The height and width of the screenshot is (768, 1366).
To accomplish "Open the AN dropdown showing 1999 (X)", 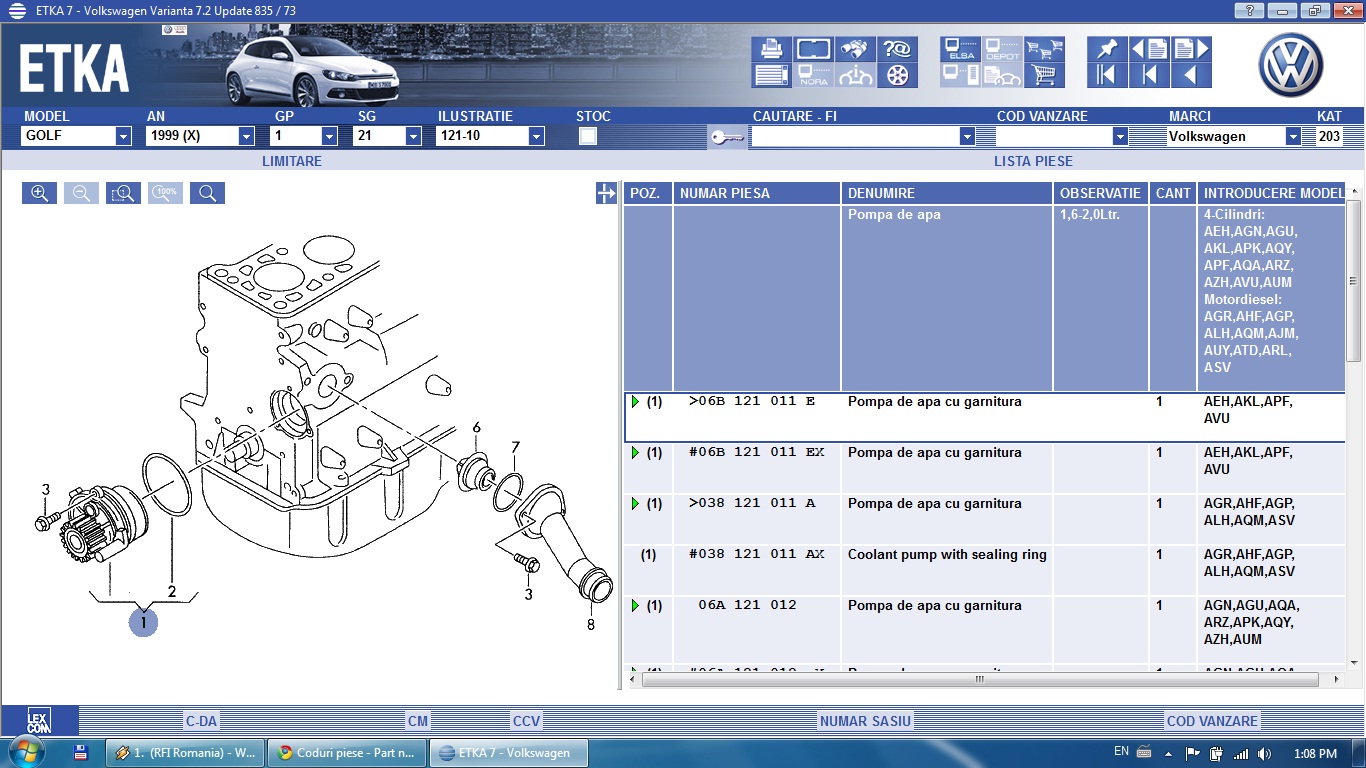I will pos(246,136).
